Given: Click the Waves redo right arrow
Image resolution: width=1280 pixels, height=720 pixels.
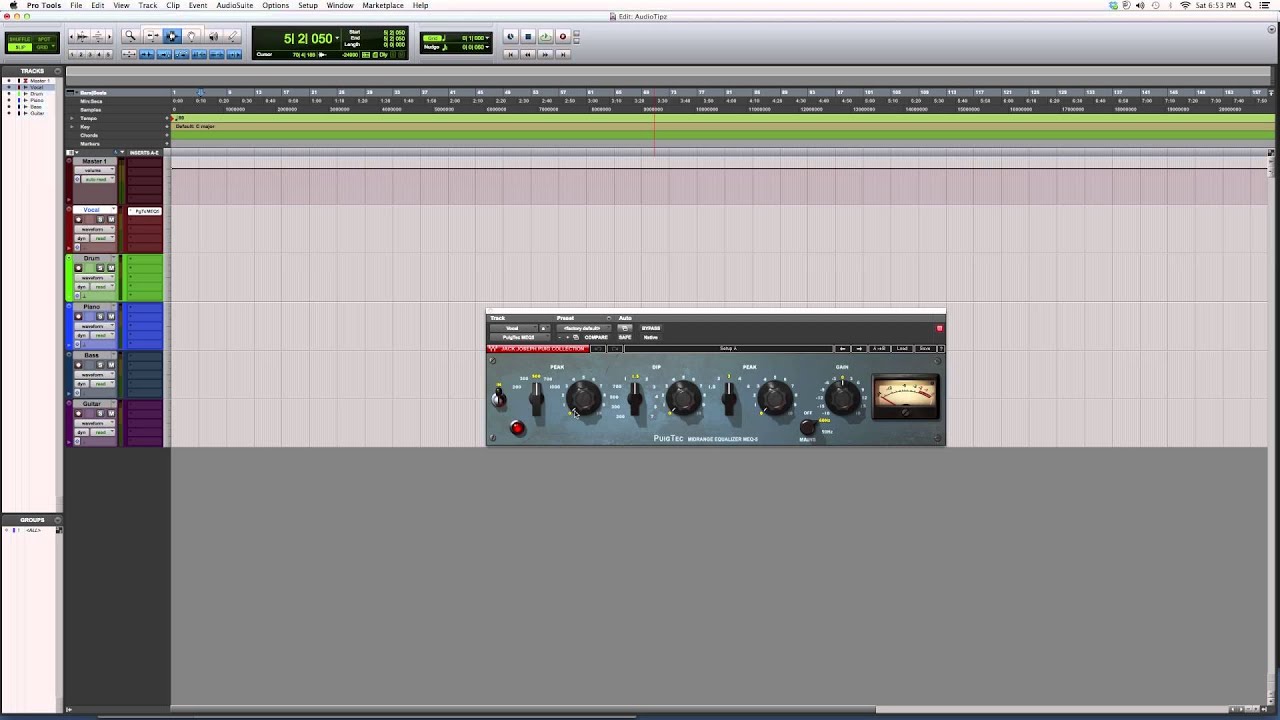Looking at the screenshot, I should (x=859, y=348).
